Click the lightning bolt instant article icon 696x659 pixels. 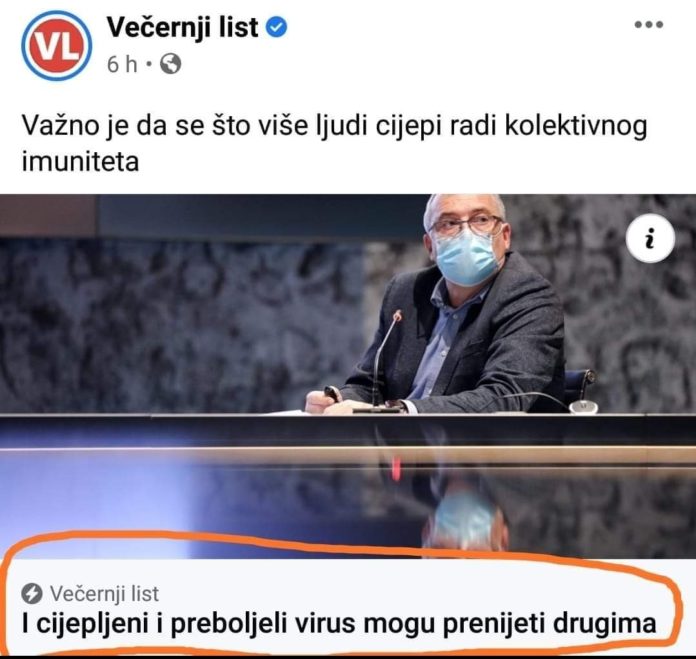(x=32, y=594)
